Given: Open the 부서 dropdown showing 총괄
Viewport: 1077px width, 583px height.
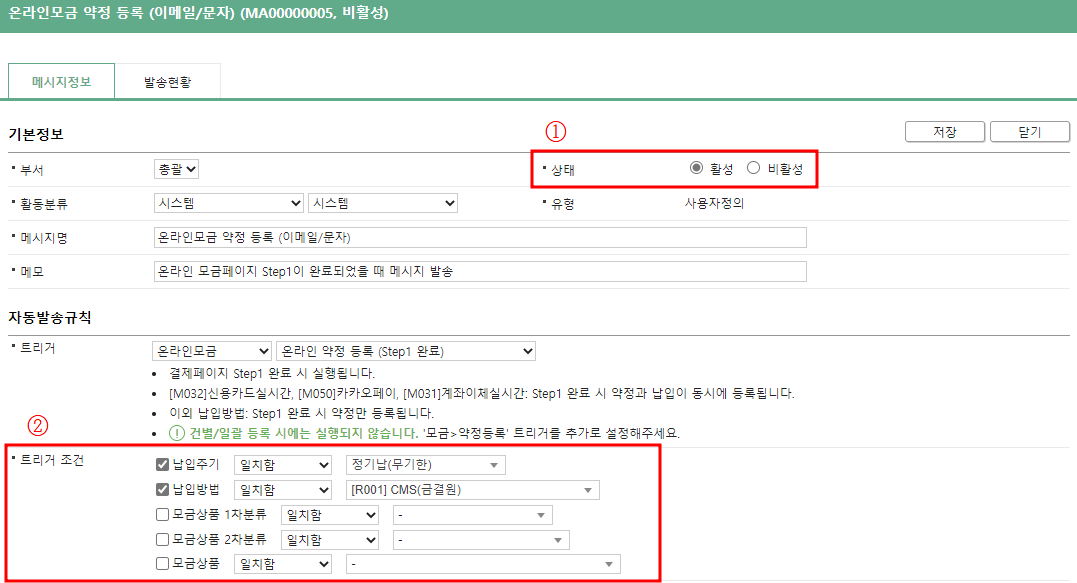Looking at the screenshot, I should [x=177, y=169].
